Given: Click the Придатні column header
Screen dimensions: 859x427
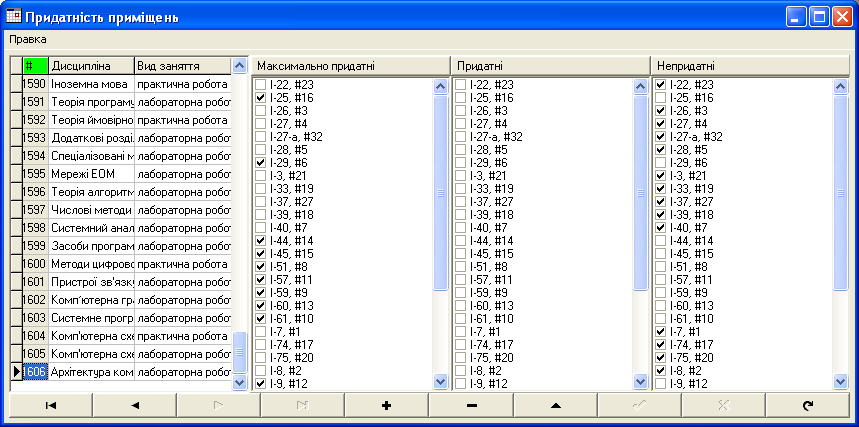Looking at the screenshot, I should click(551, 66).
